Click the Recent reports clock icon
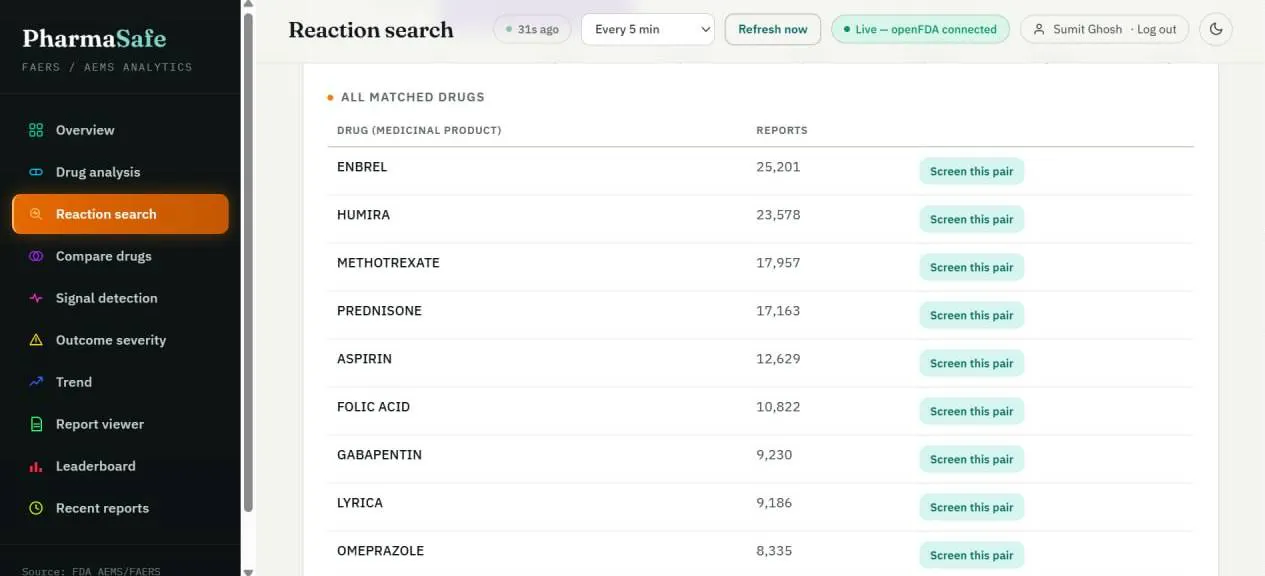The image size is (1265, 576). point(36,508)
